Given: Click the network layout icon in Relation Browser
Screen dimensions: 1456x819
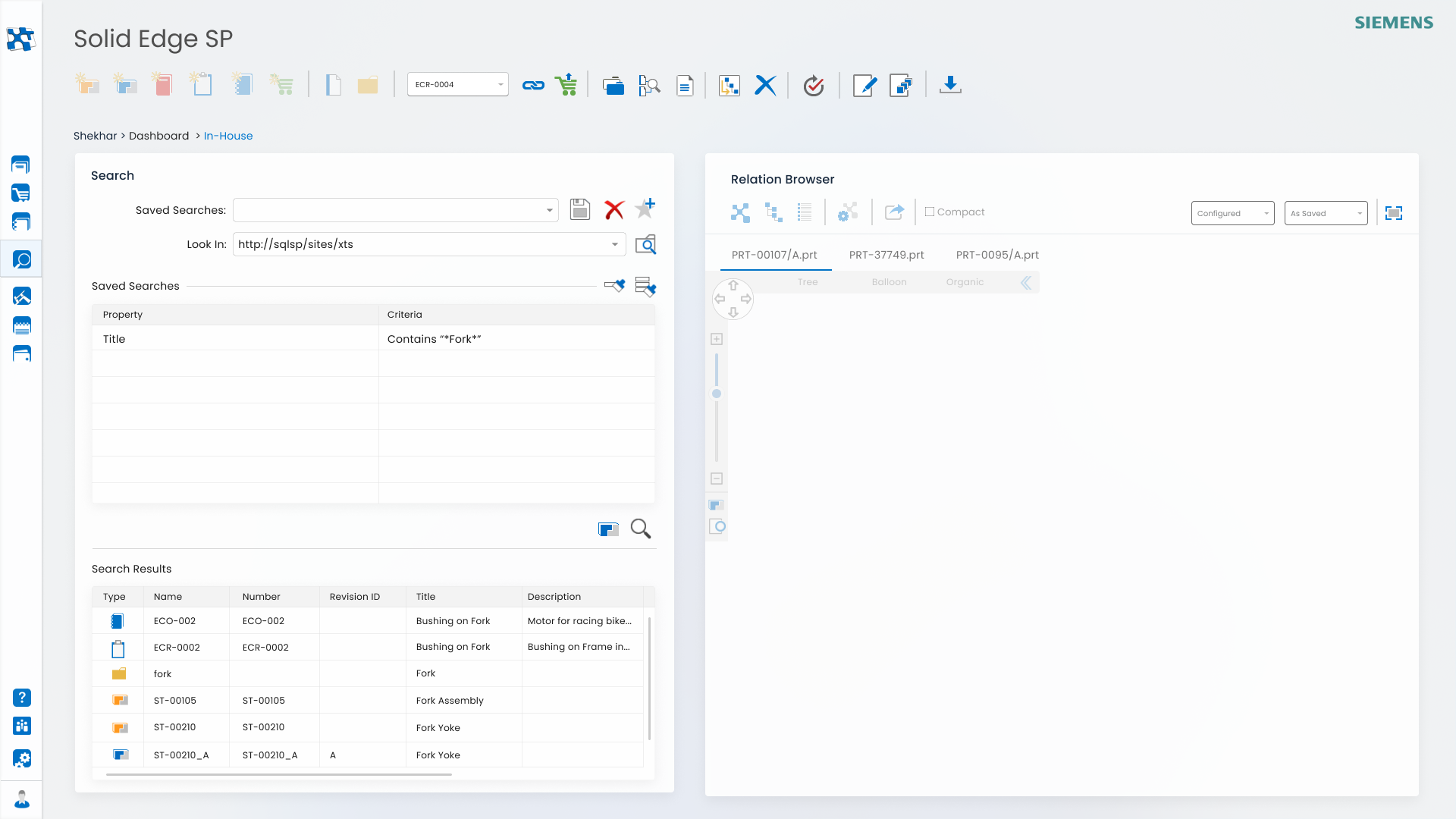Looking at the screenshot, I should [x=740, y=212].
